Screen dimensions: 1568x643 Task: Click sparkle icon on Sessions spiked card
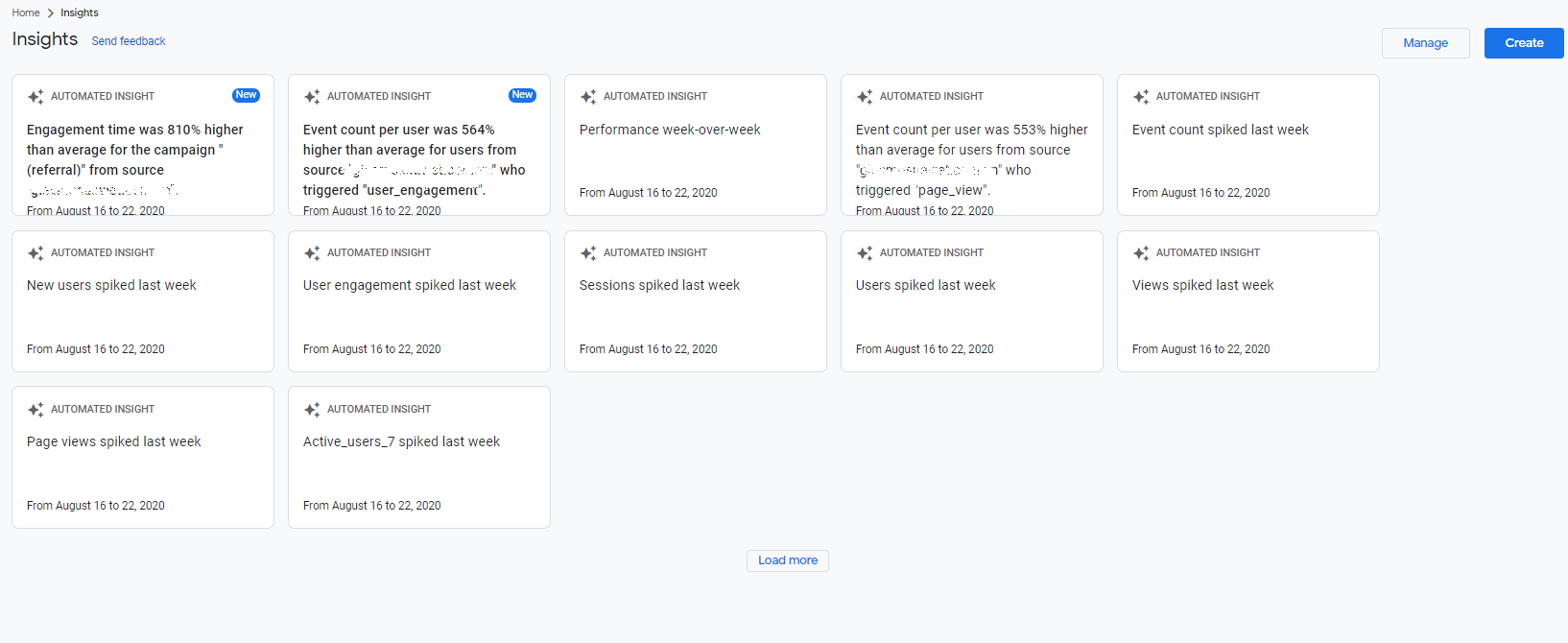click(588, 253)
